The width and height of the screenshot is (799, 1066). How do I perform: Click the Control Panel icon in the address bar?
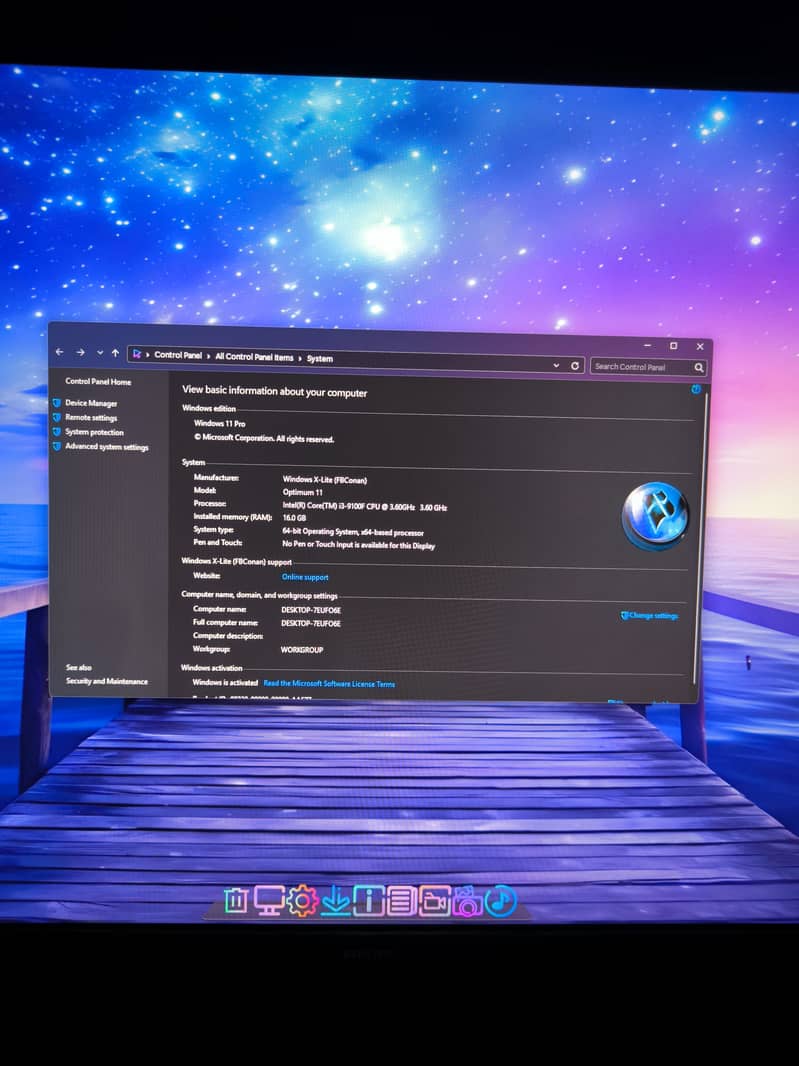tap(137, 354)
